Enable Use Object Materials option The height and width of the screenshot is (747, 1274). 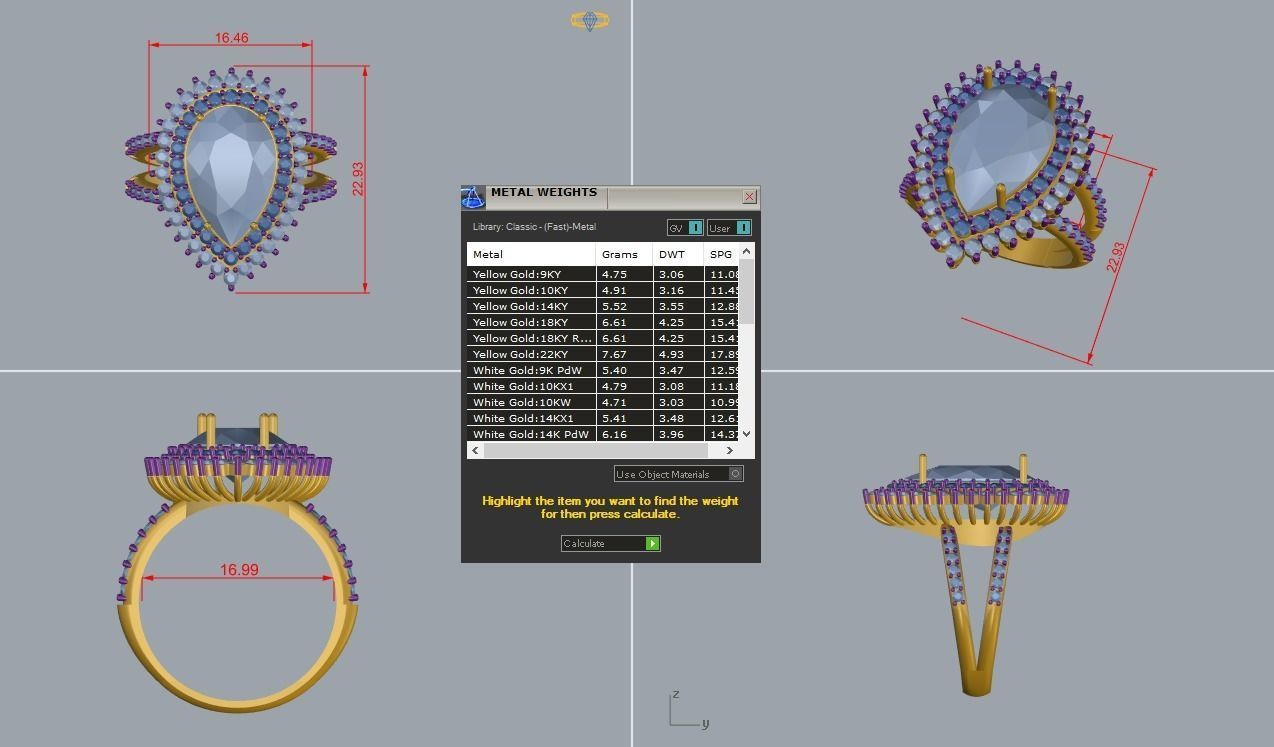coord(678,474)
